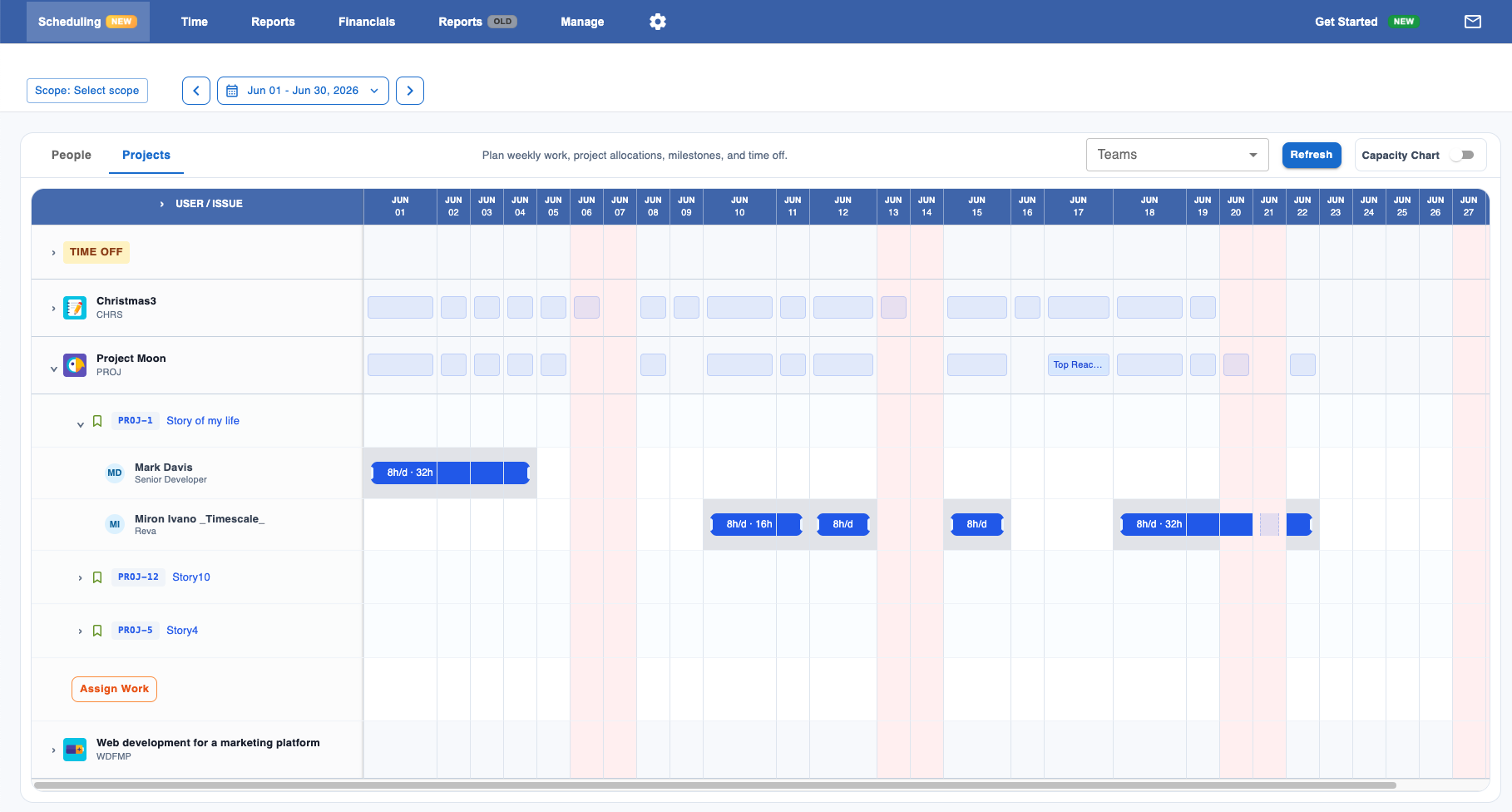This screenshot has height=812, width=1512.
Task: Open the settings gear icon
Action: [x=658, y=22]
